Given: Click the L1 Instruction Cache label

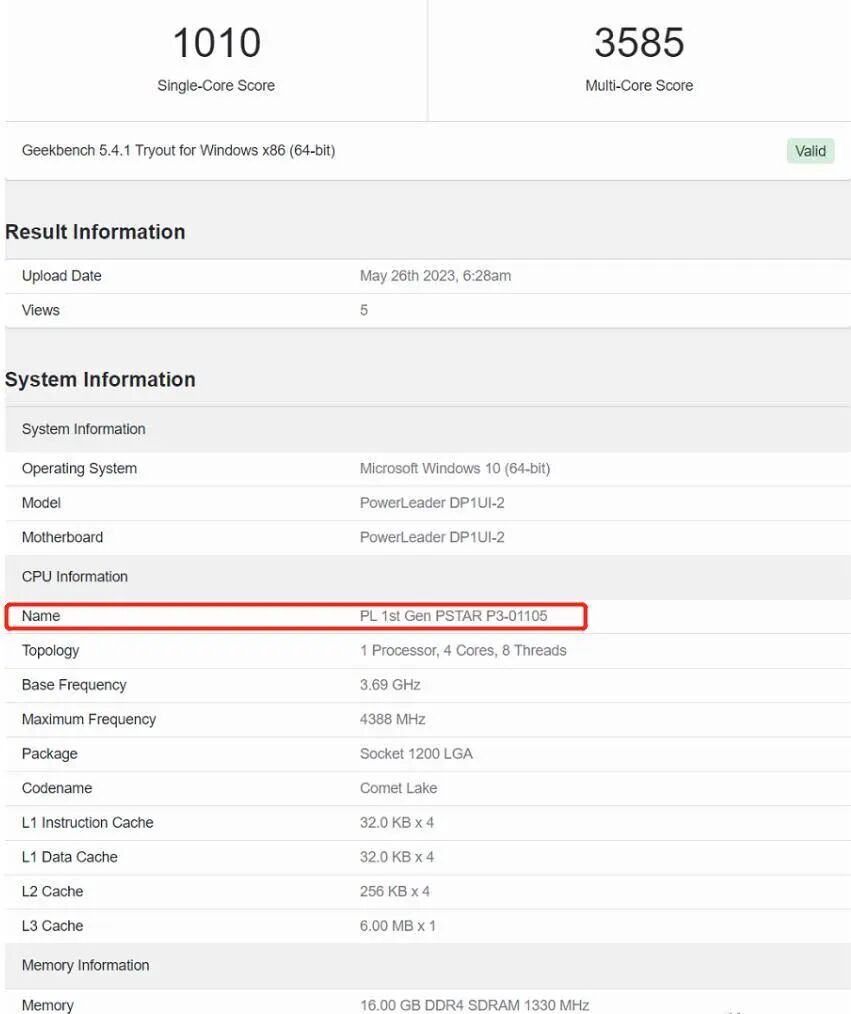Looking at the screenshot, I should point(87,822).
